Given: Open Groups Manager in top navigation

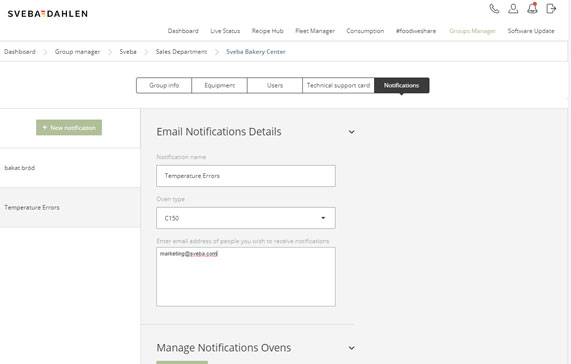Looking at the screenshot, I should pos(472,31).
